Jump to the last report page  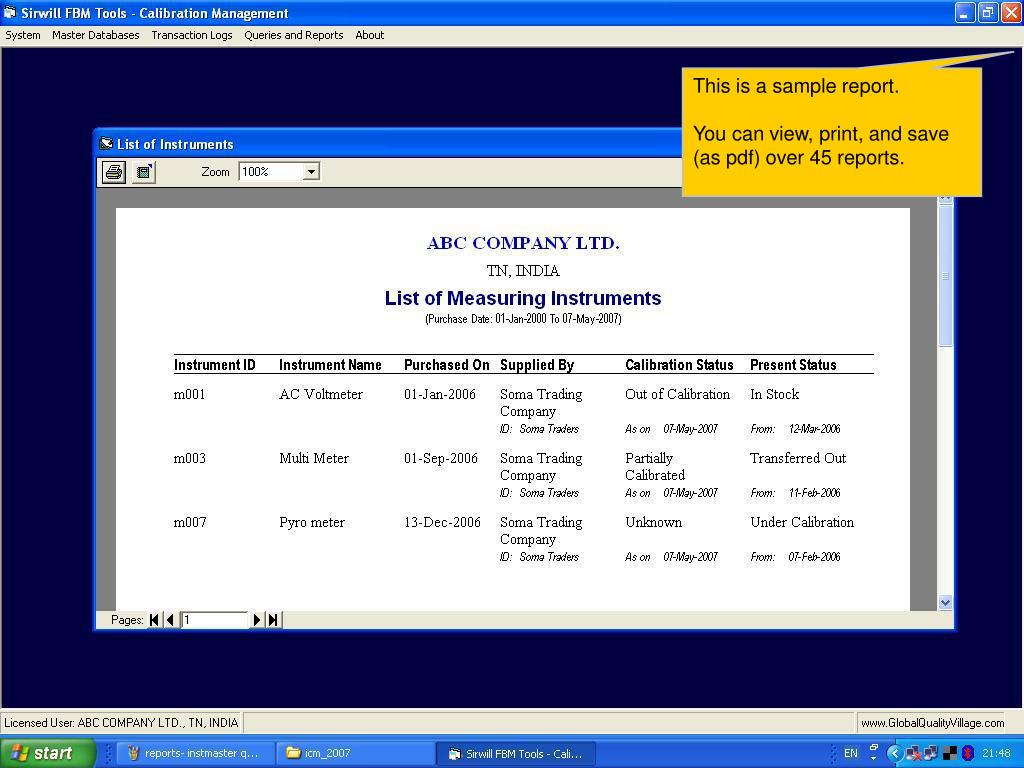(x=273, y=620)
